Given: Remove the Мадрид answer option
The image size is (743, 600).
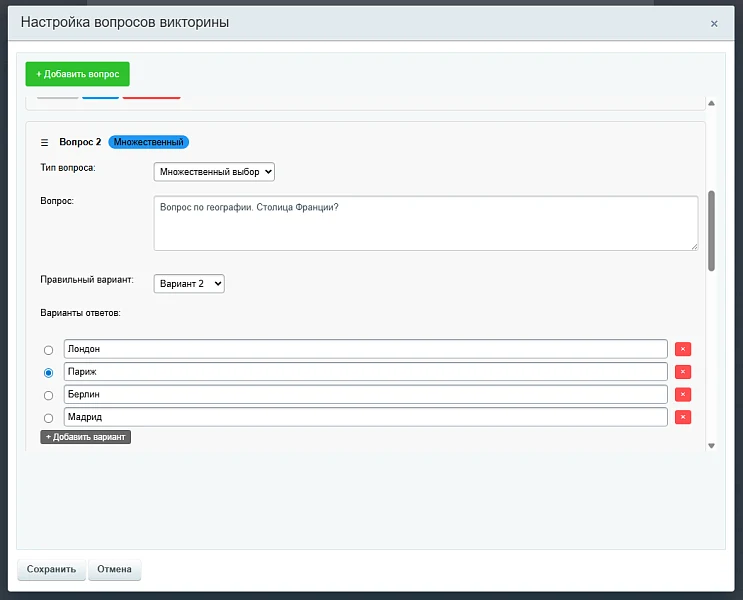Looking at the screenshot, I should click(x=683, y=417).
